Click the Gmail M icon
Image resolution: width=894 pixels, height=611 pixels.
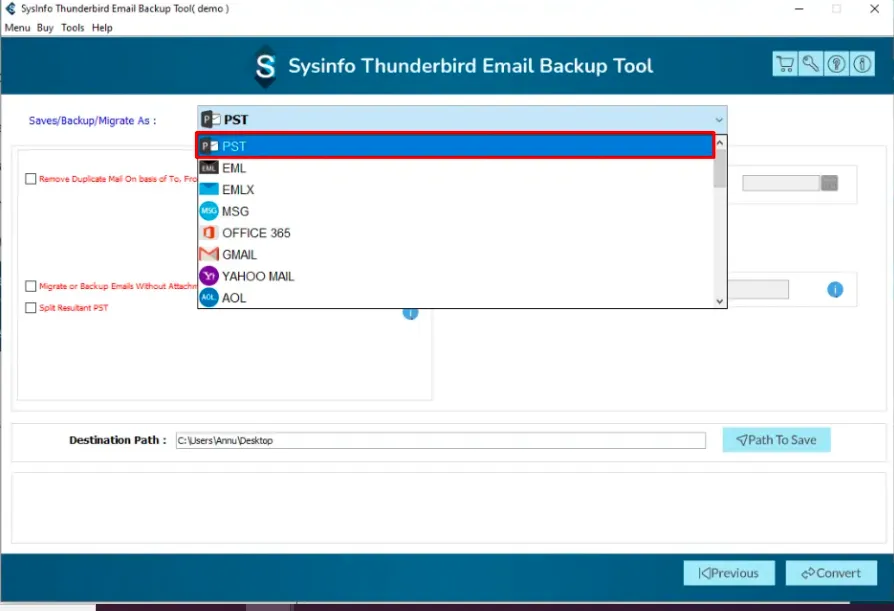tap(209, 254)
